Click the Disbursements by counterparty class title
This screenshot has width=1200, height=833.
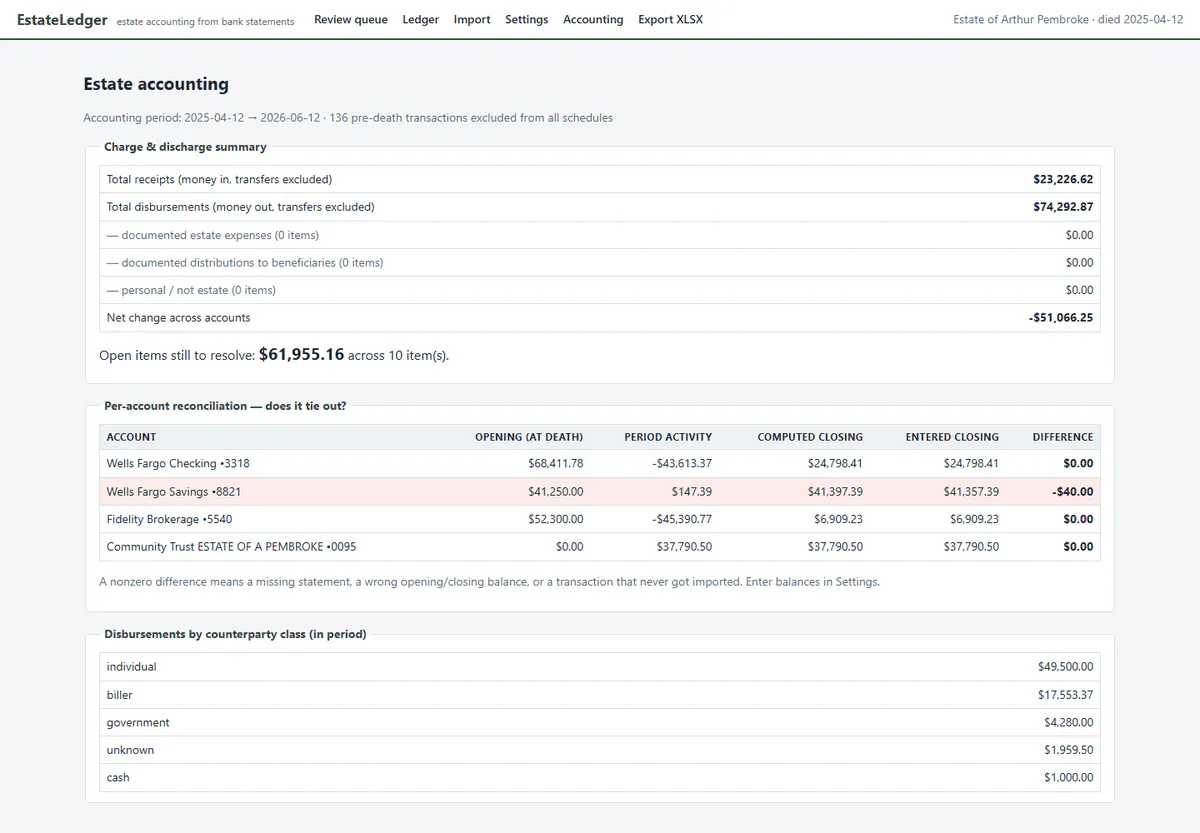[x=235, y=634]
